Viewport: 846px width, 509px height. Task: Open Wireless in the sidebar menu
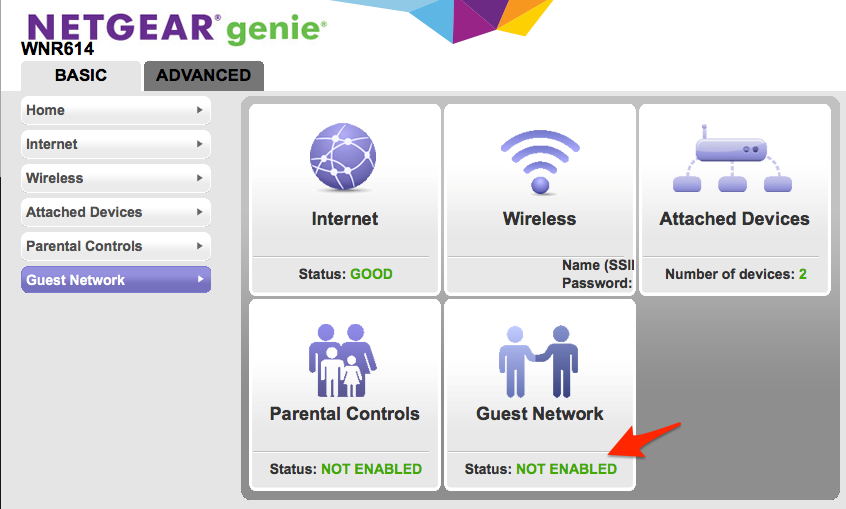point(115,178)
